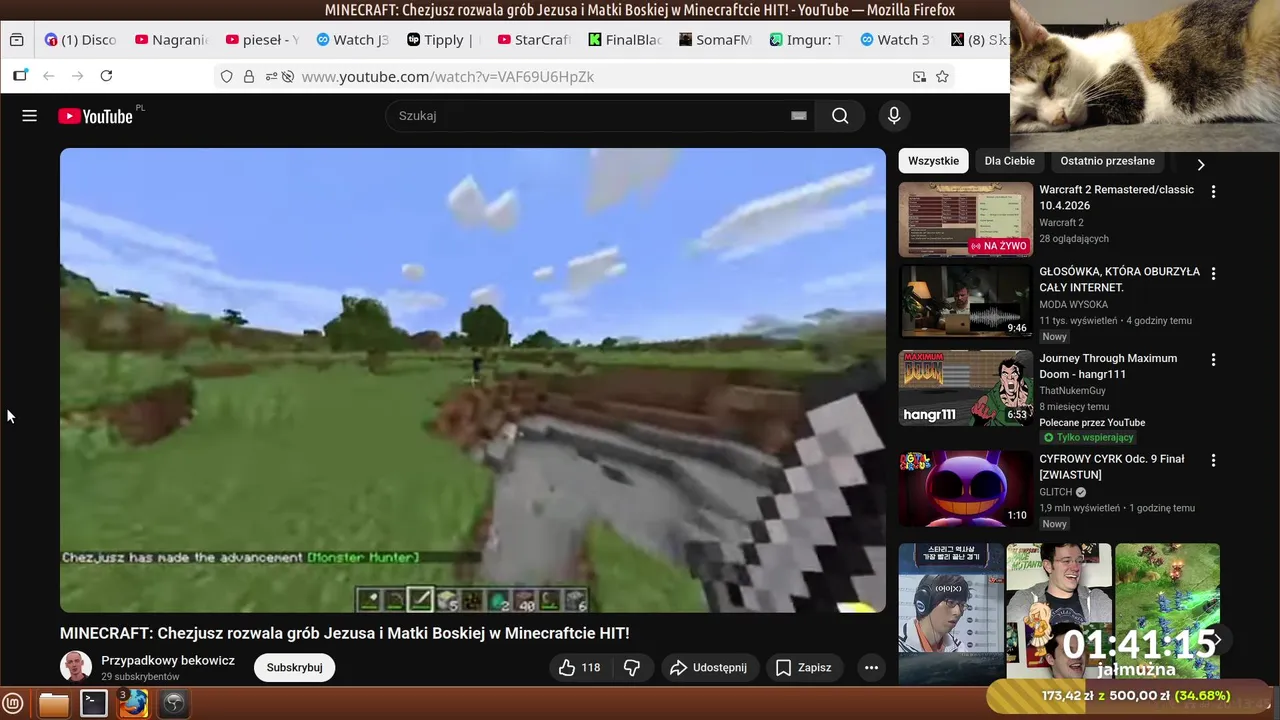
Task: Open the file manager folder in taskbar
Action: (x=54, y=704)
